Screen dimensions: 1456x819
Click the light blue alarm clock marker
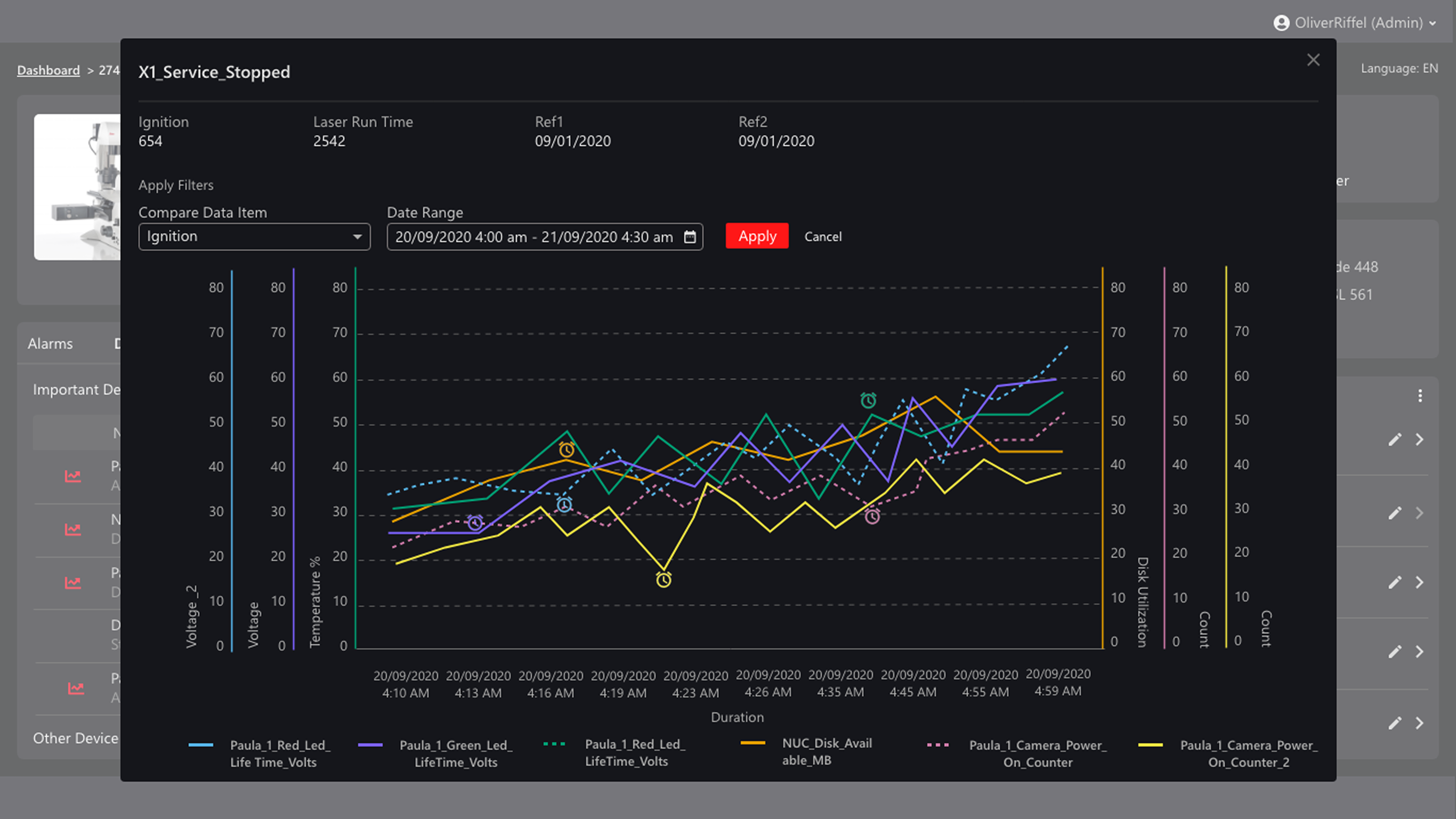pos(564,504)
